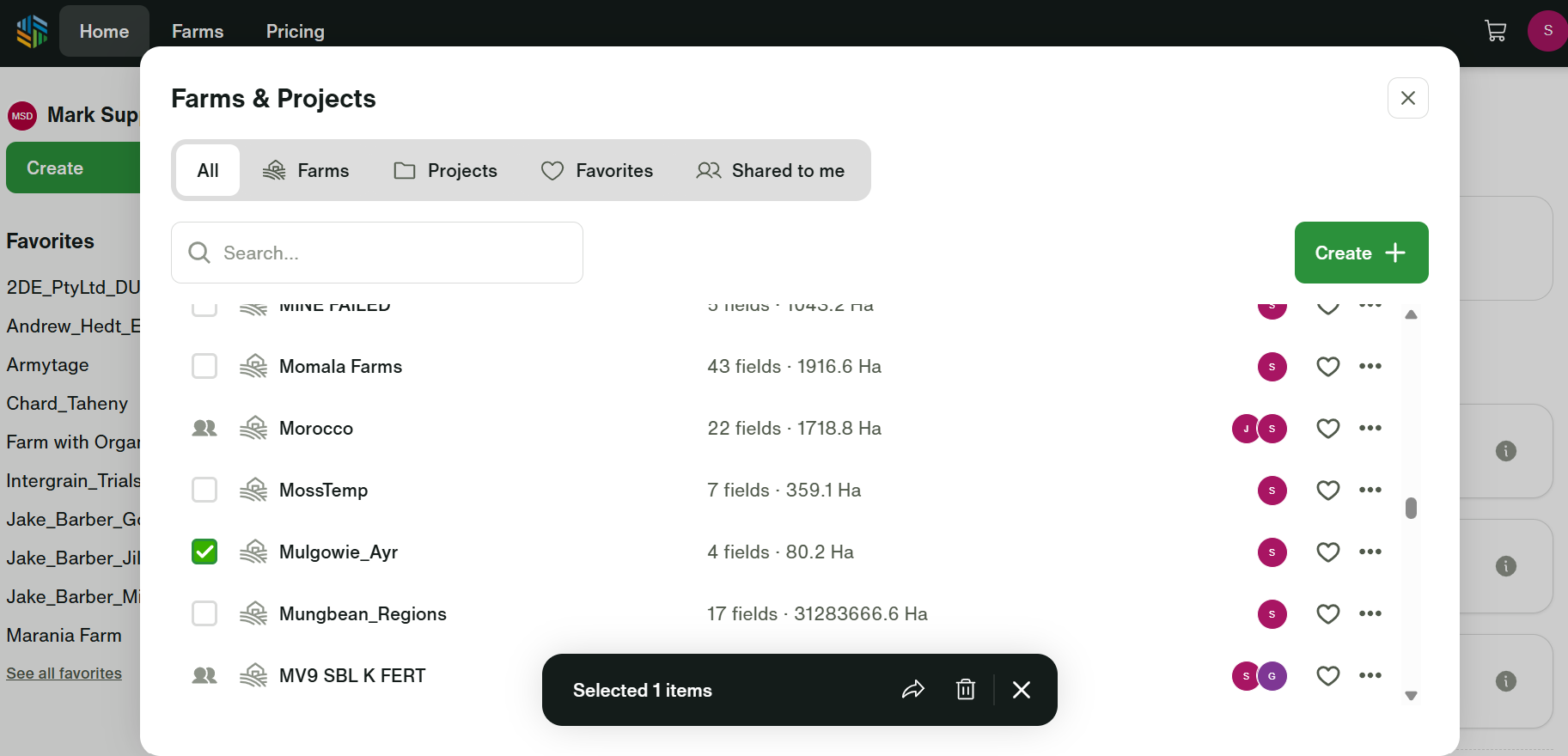Image resolution: width=1568 pixels, height=756 pixels.
Task: Open the See all favorites link
Action: pos(64,674)
